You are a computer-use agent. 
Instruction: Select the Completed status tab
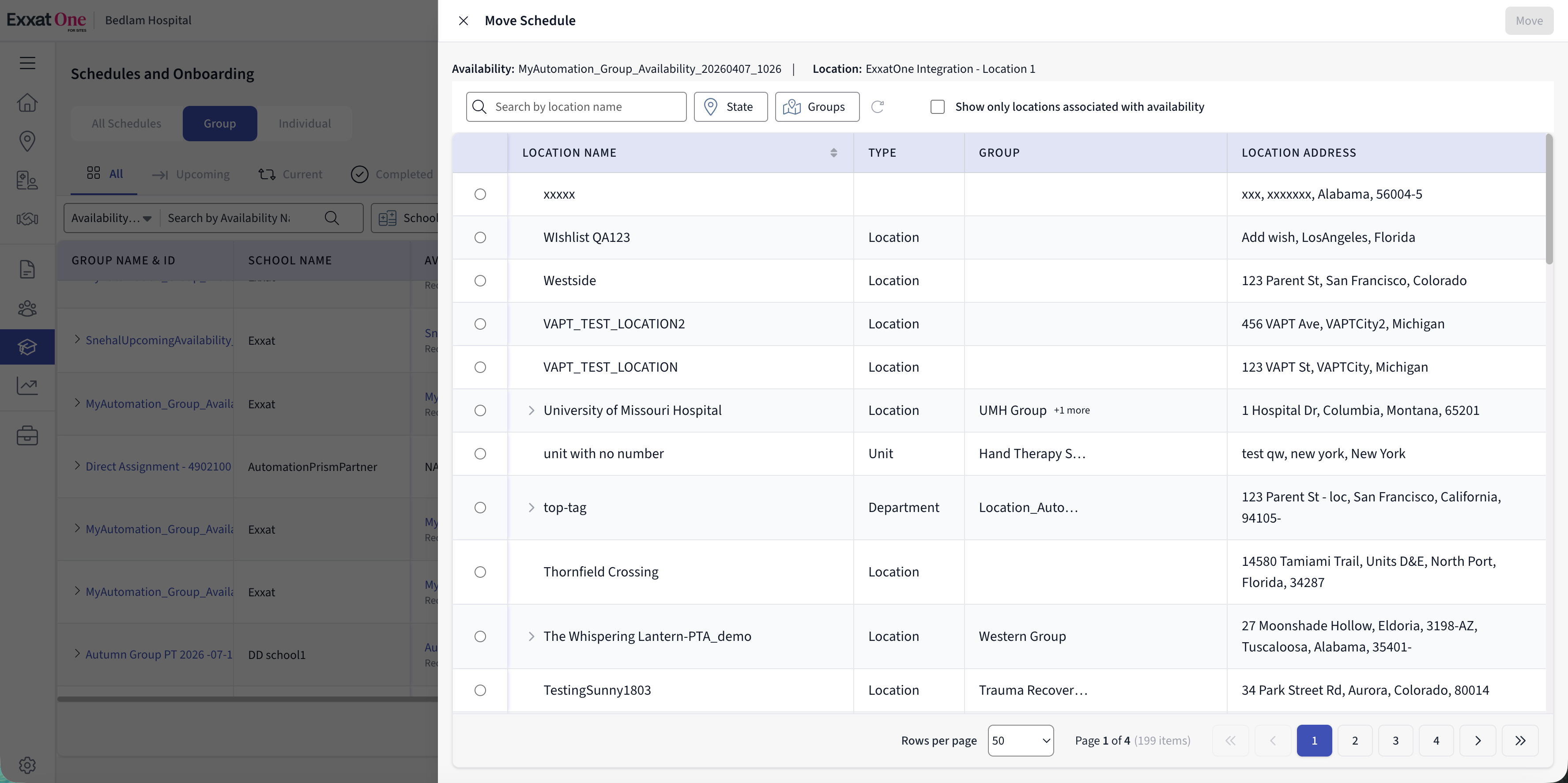click(392, 174)
